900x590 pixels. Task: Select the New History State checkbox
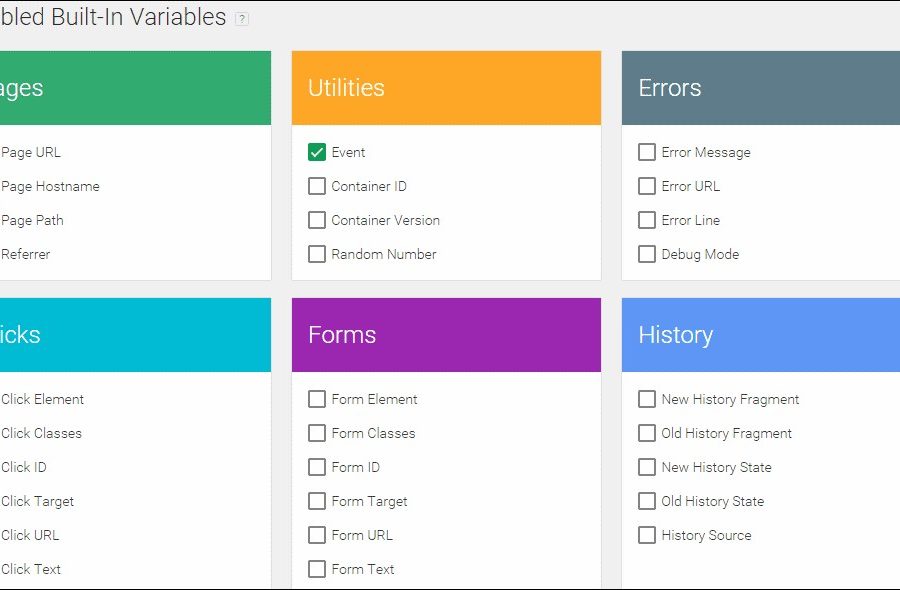[x=647, y=467]
